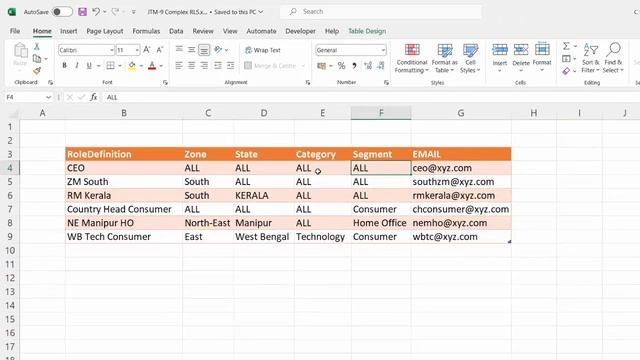Click the Save icon in title bar
The height and width of the screenshot is (360, 640).
(82, 12)
